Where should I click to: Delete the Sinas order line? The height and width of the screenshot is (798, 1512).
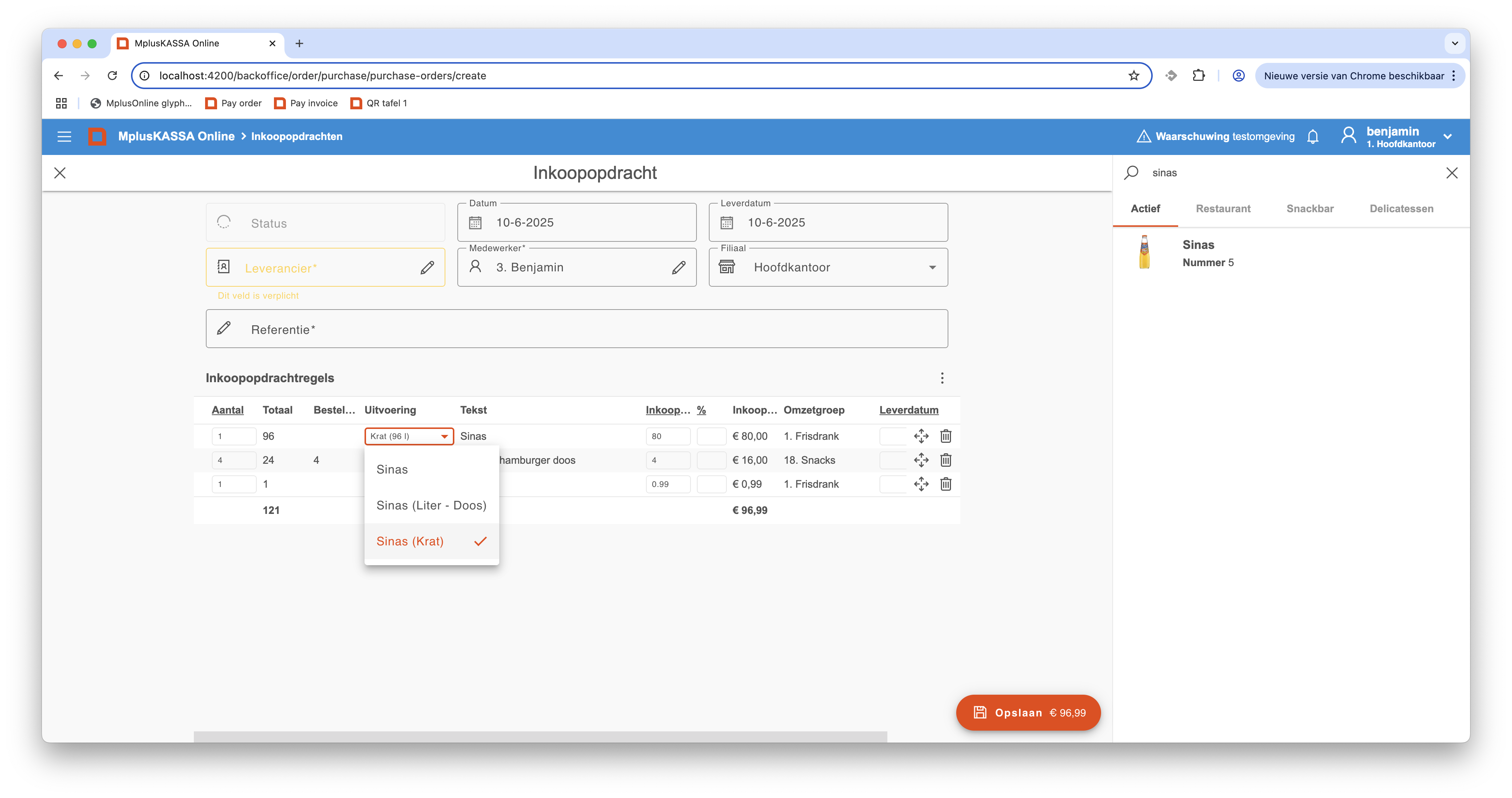pos(946,436)
